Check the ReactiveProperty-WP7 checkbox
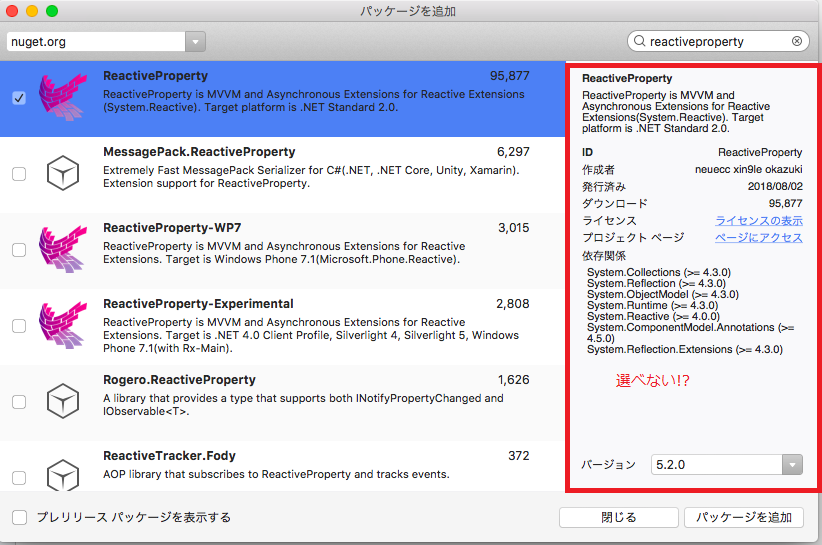822x545 pixels. (19, 250)
